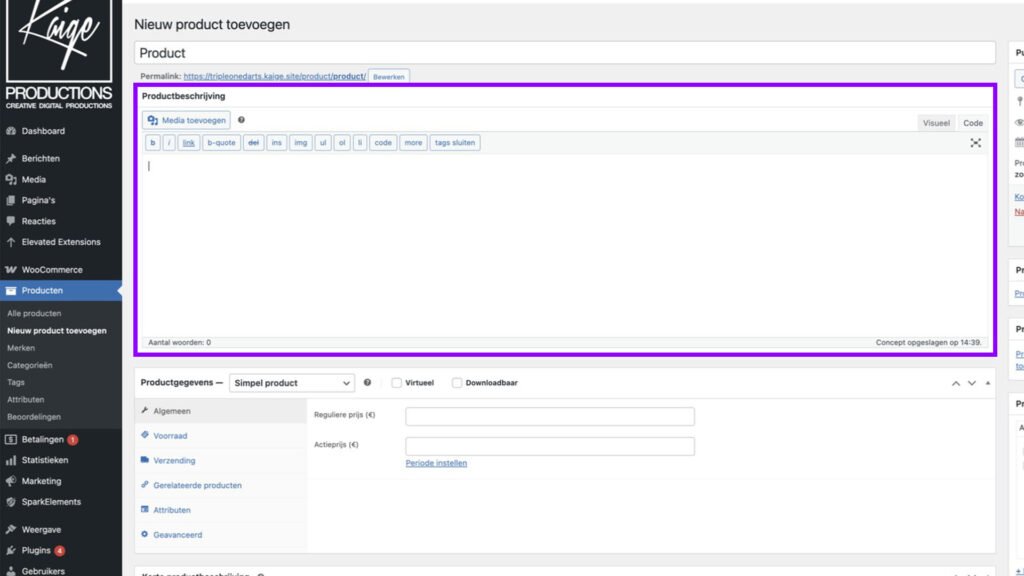
Task: Collapse the Productgegevens panel
Action: tap(956, 382)
